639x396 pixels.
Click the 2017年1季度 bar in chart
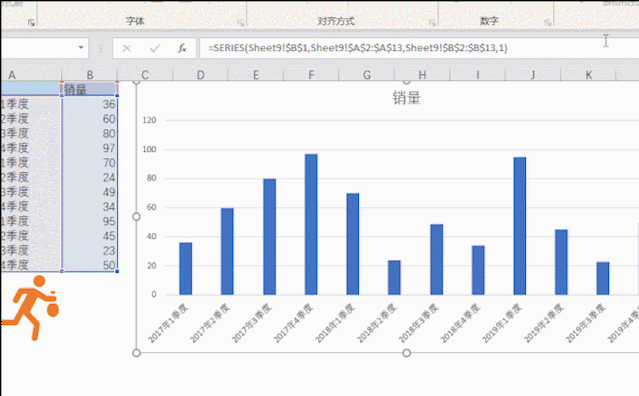pos(186,268)
